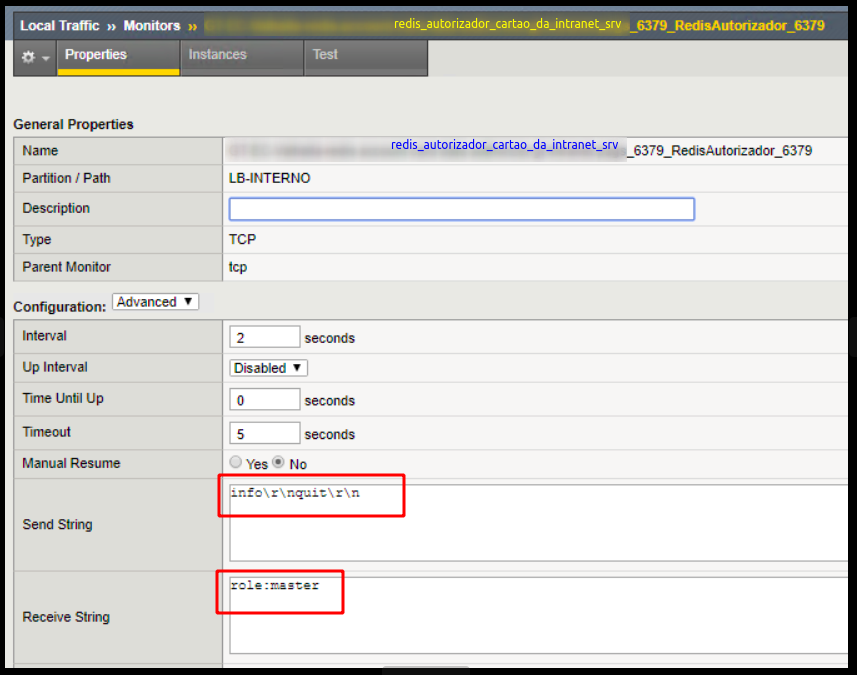Select No for Manual Resume

(278, 462)
